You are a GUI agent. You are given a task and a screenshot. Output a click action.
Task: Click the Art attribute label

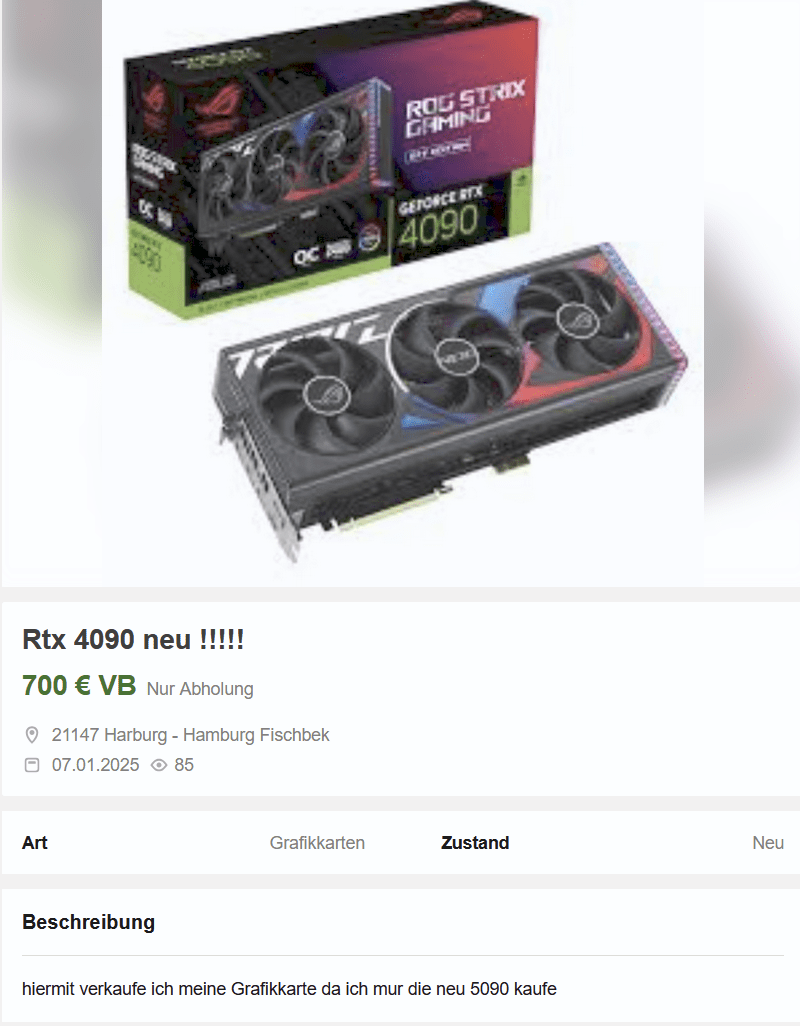pyautogui.click(x=35, y=843)
